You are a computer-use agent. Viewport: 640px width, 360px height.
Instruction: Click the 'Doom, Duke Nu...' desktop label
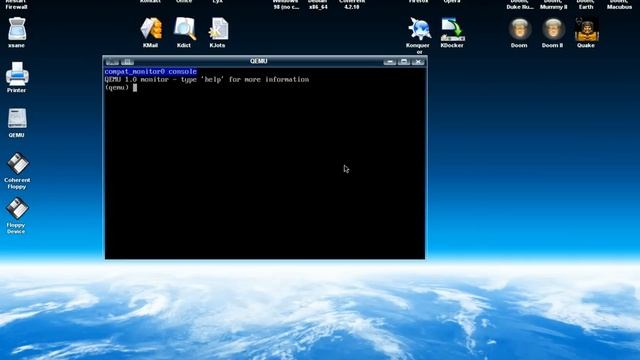tap(520, 4)
